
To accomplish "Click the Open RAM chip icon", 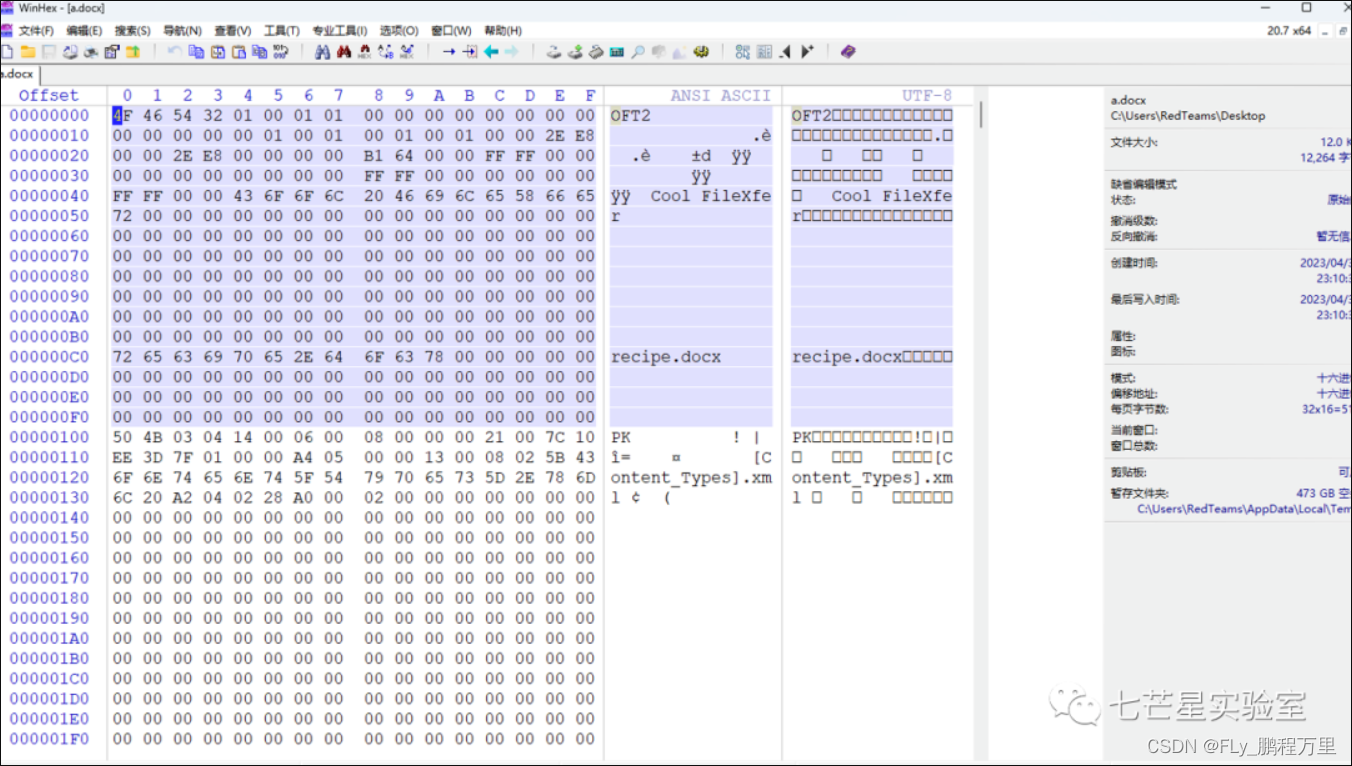I will coord(616,51).
